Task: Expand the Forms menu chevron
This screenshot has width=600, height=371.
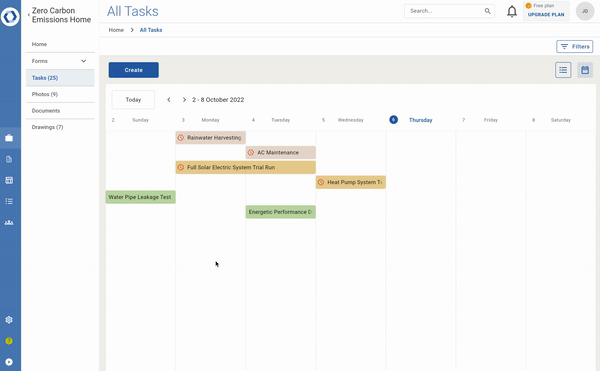Action: (x=83, y=61)
